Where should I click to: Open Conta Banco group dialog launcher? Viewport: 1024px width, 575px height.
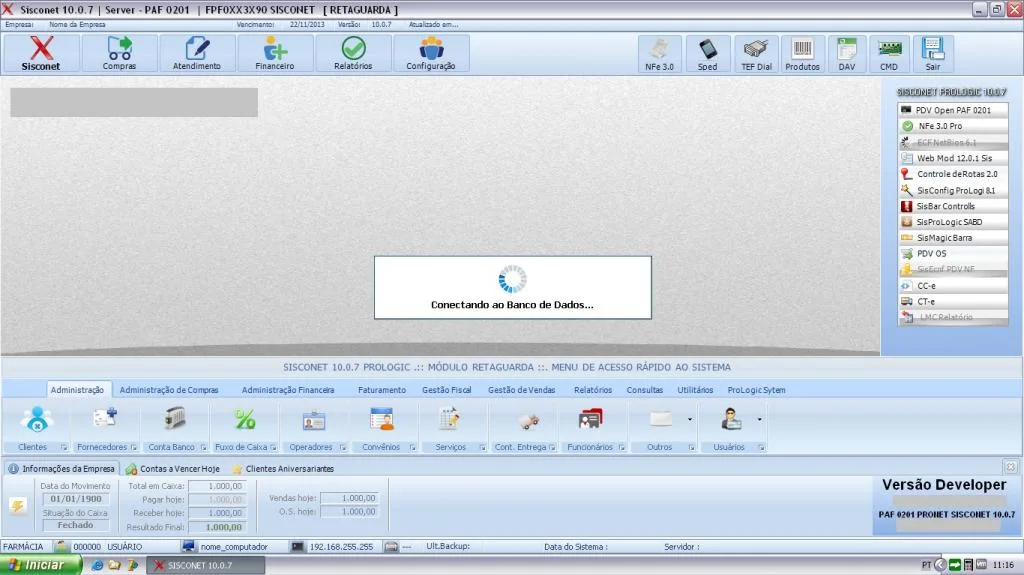pos(204,448)
